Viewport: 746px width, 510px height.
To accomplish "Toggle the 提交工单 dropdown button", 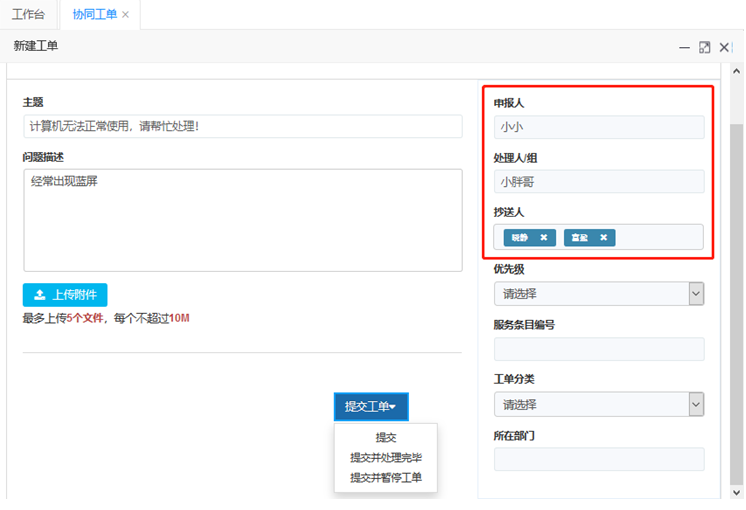I will 371,407.
